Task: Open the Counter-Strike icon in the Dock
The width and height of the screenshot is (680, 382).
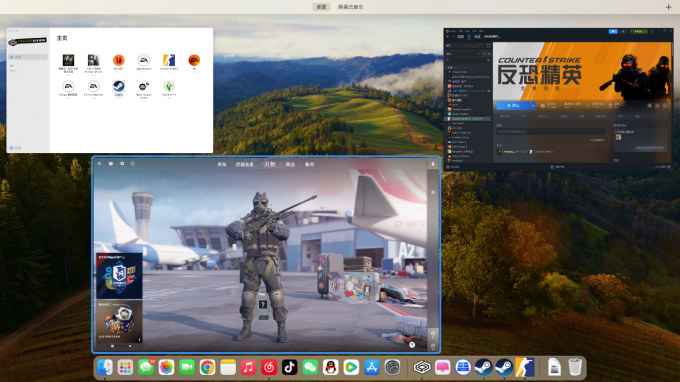Action: [525, 368]
